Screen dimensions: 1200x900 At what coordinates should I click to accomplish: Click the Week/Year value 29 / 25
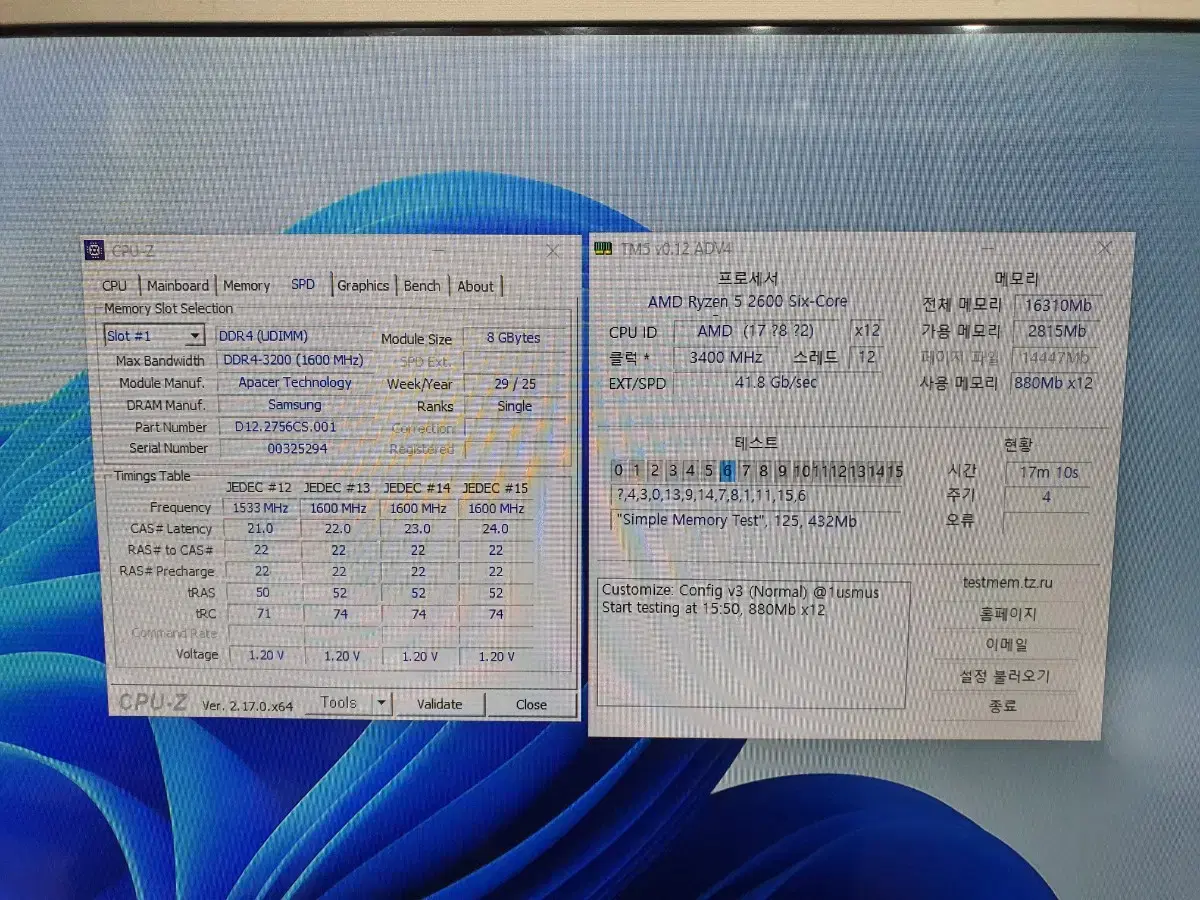pyautogui.click(x=515, y=384)
